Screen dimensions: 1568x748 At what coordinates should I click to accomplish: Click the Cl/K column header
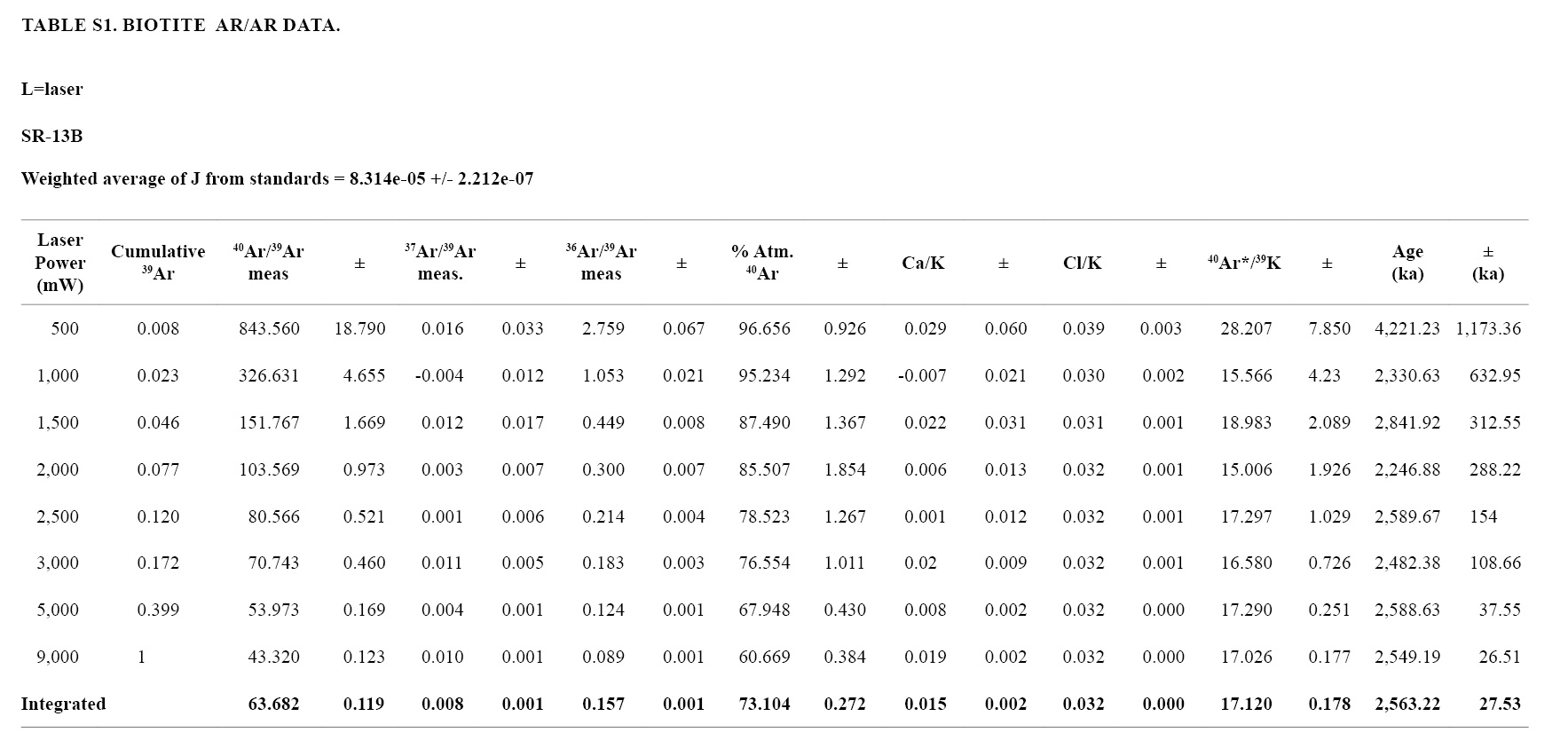click(1082, 264)
